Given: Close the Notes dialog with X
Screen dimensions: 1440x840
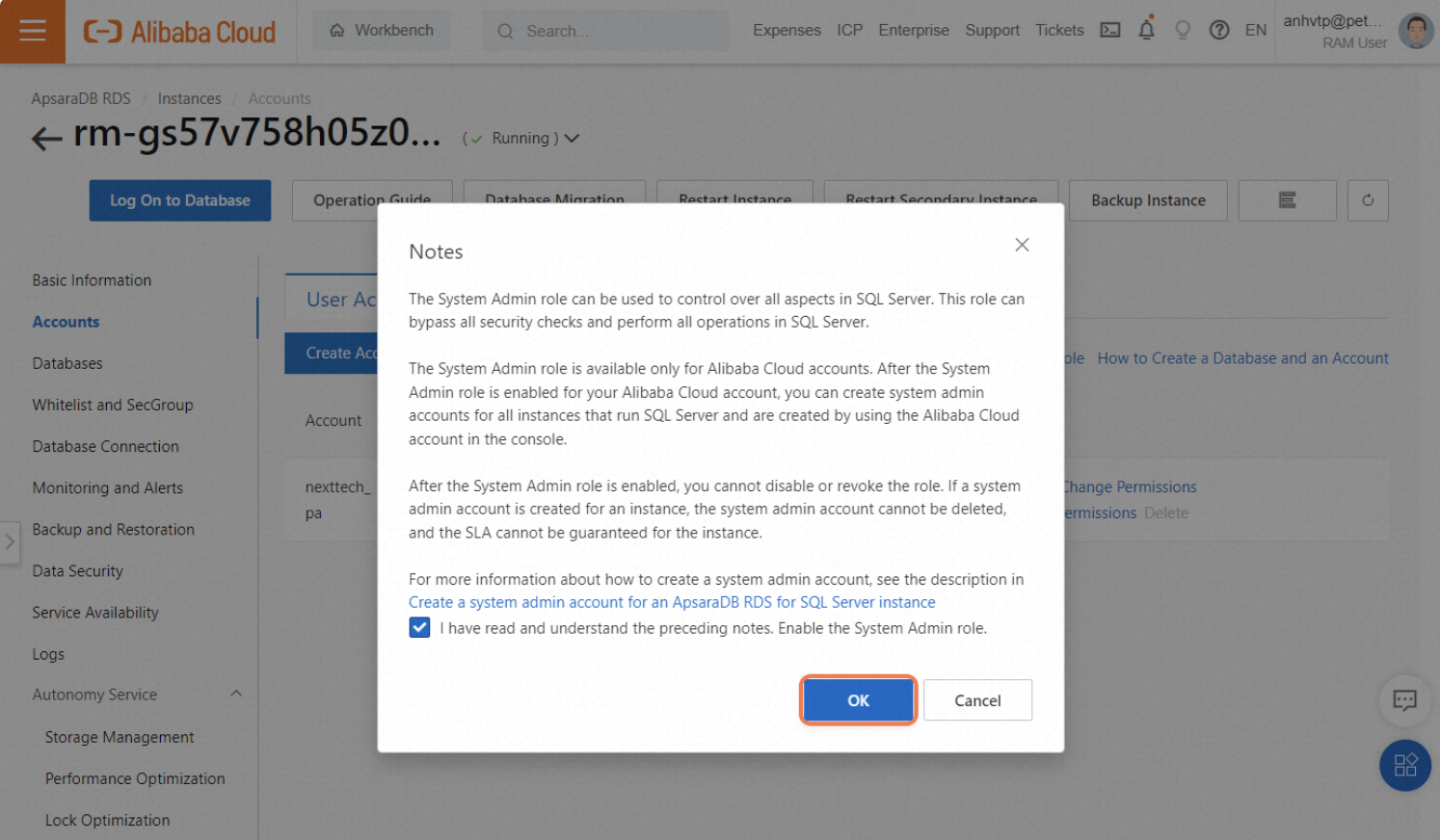Looking at the screenshot, I should [1022, 245].
